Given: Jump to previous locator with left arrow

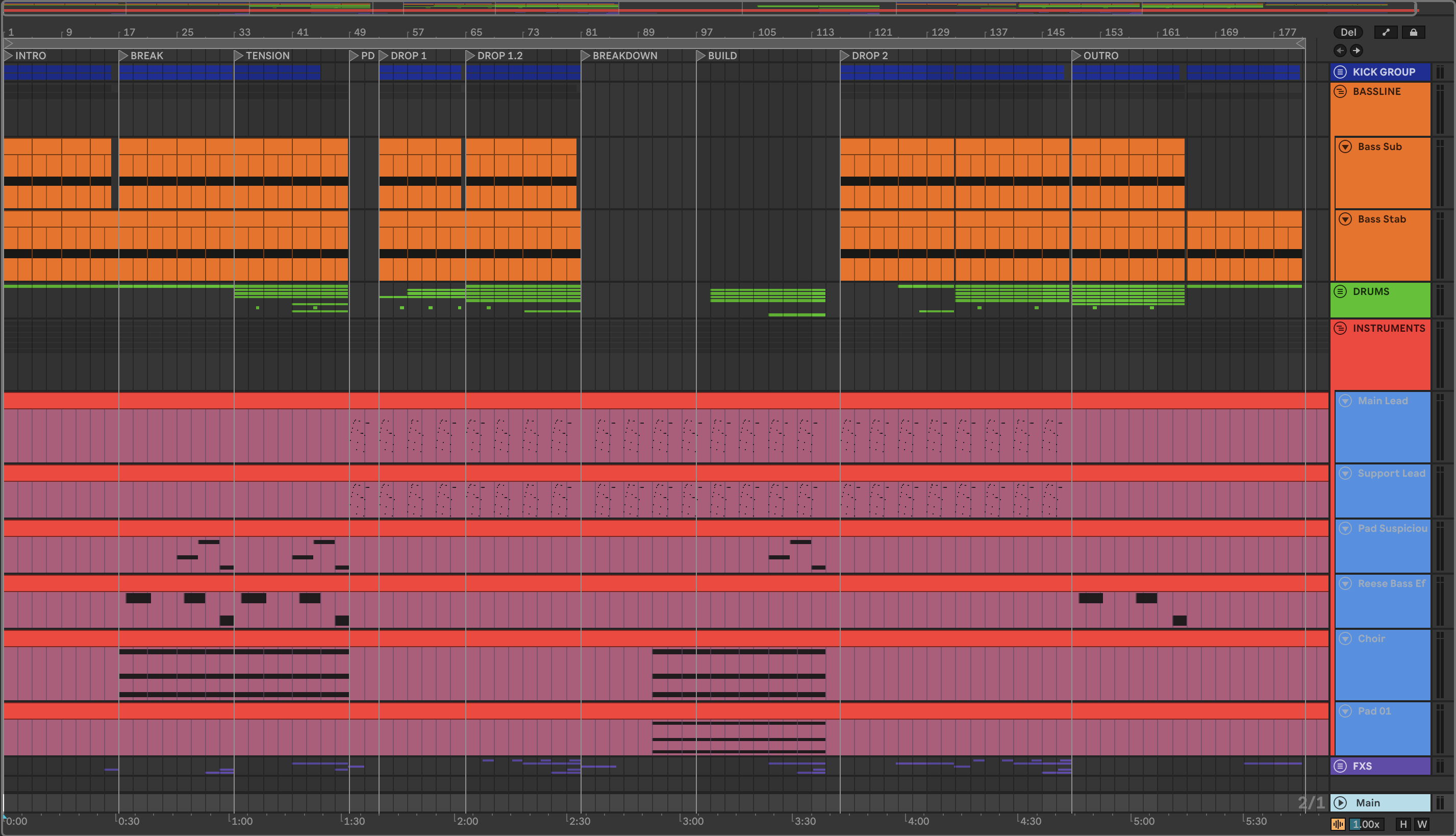Looking at the screenshot, I should pyautogui.click(x=1340, y=51).
